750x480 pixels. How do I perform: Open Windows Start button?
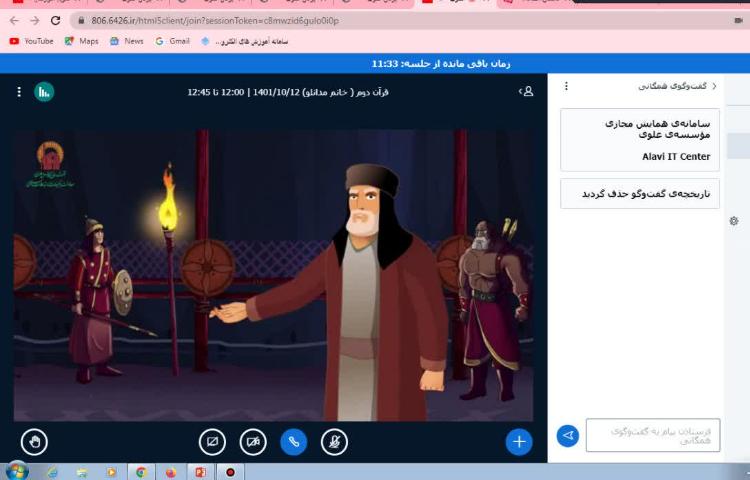[x=17, y=471]
